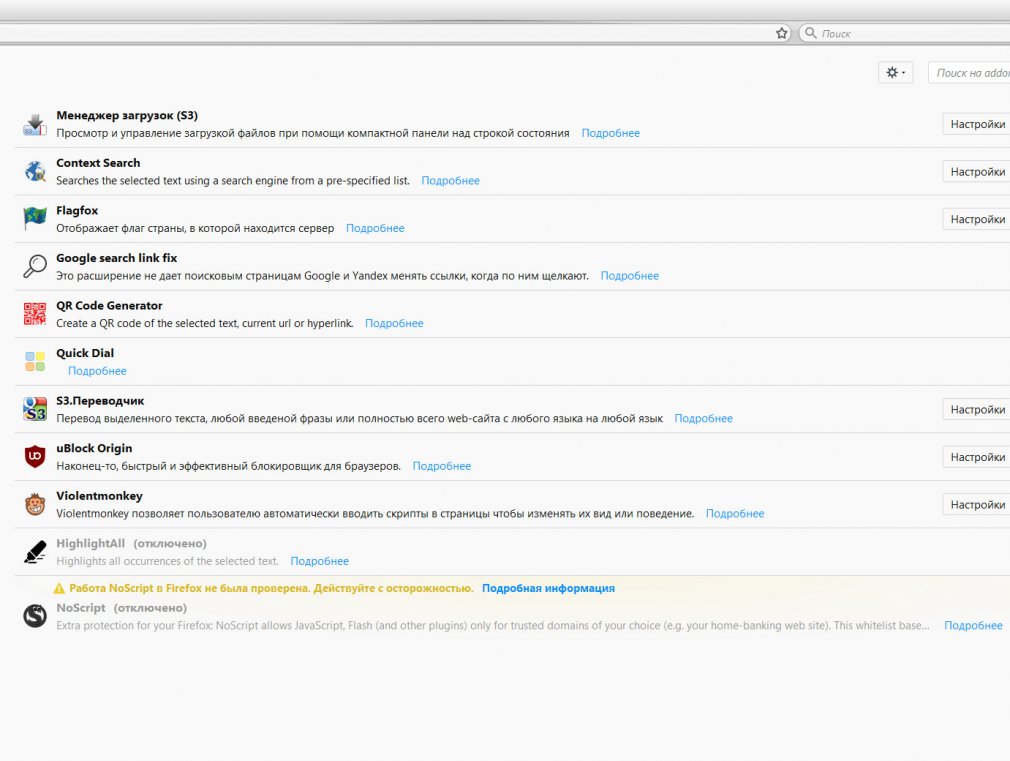Open Подробнее link for S3.Переводчик
Screen dimensions: 1010x761
703,419
